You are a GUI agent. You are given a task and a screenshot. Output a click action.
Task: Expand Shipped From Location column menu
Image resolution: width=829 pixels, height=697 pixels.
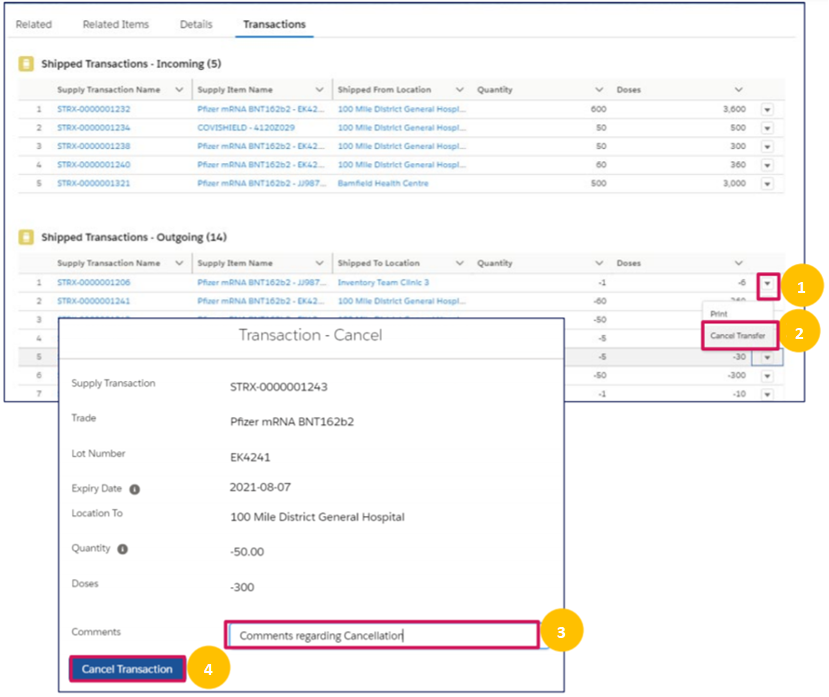tap(459, 89)
